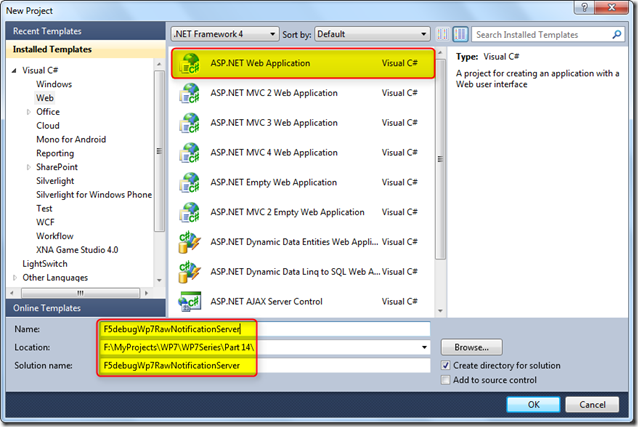The height and width of the screenshot is (427, 638).
Task: Click the ASP.NET Web Application template icon
Action: (x=190, y=64)
